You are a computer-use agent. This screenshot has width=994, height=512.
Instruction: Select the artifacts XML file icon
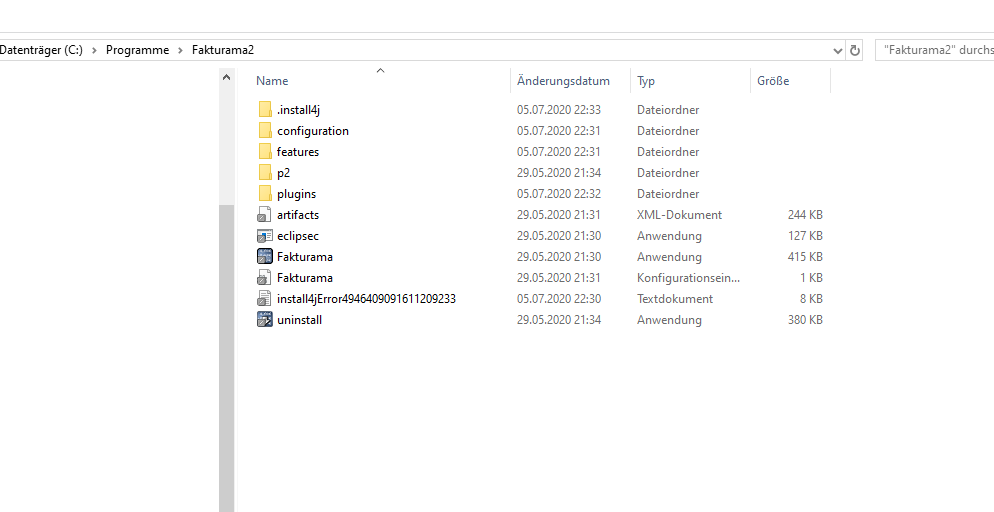(x=264, y=215)
